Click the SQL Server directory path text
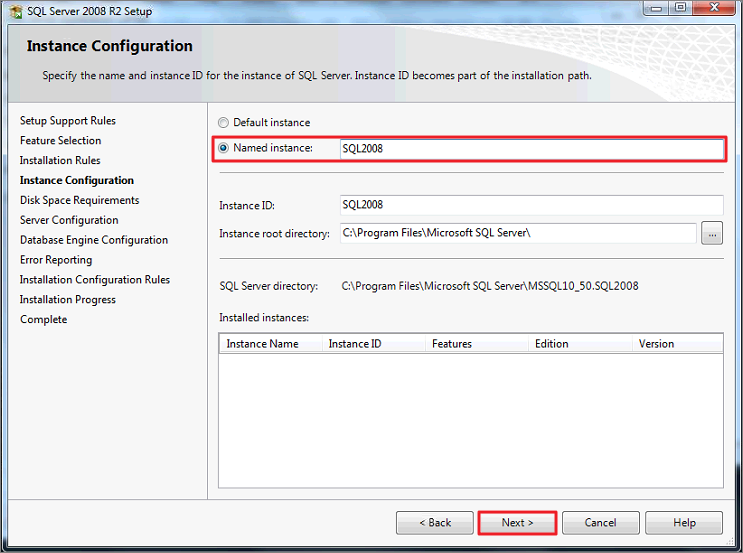This screenshot has width=743, height=553. 490,286
